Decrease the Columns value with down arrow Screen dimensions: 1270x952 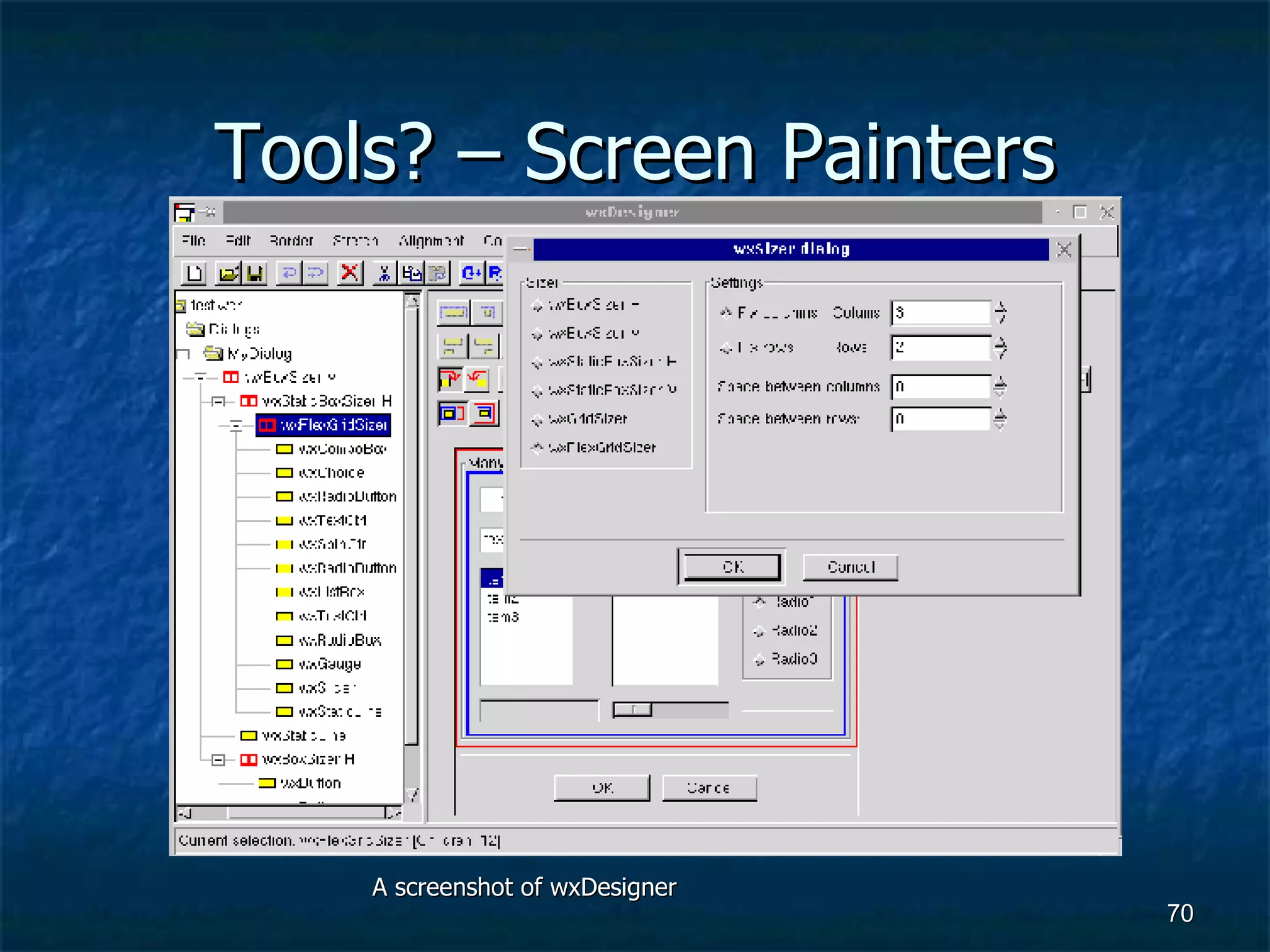pyautogui.click(x=1000, y=319)
